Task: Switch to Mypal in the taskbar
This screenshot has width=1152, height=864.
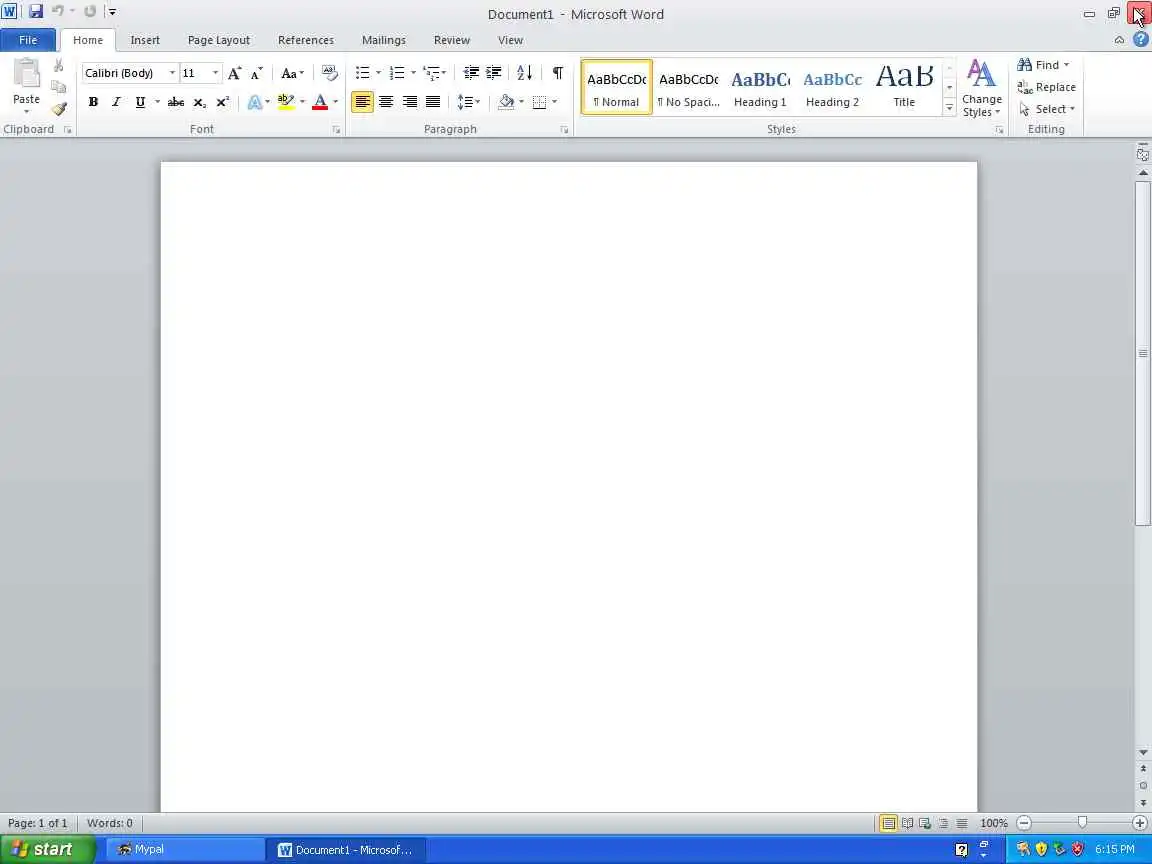Action: 185,849
